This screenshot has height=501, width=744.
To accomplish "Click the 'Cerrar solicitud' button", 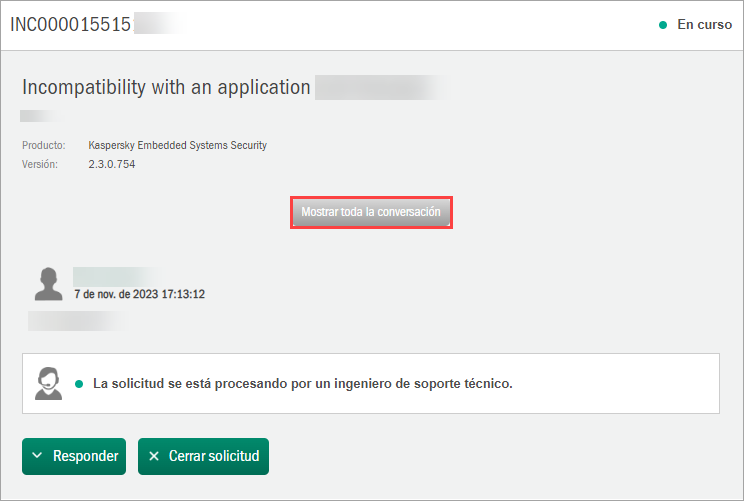I will coord(204,456).
